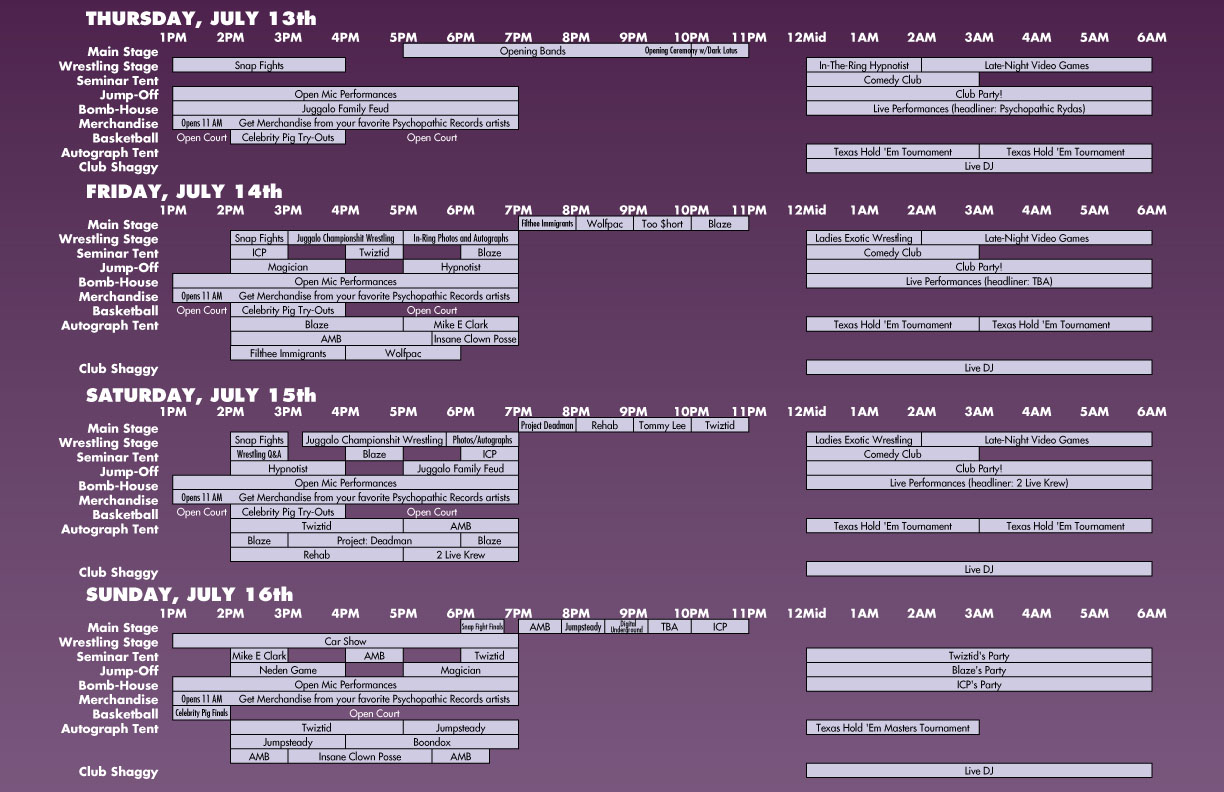Click the 'ICP's Party' block

coord(979,685)
